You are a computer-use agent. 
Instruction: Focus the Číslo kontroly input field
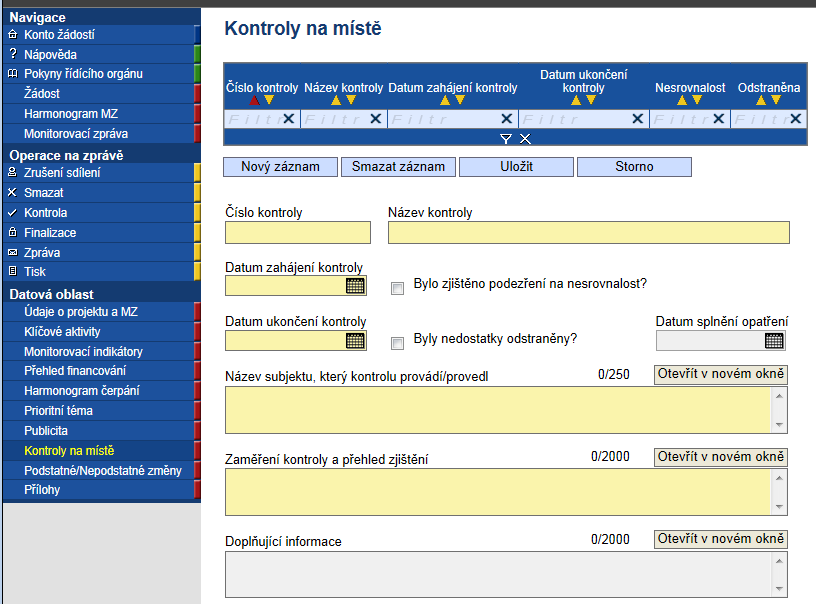click(298, 233)
